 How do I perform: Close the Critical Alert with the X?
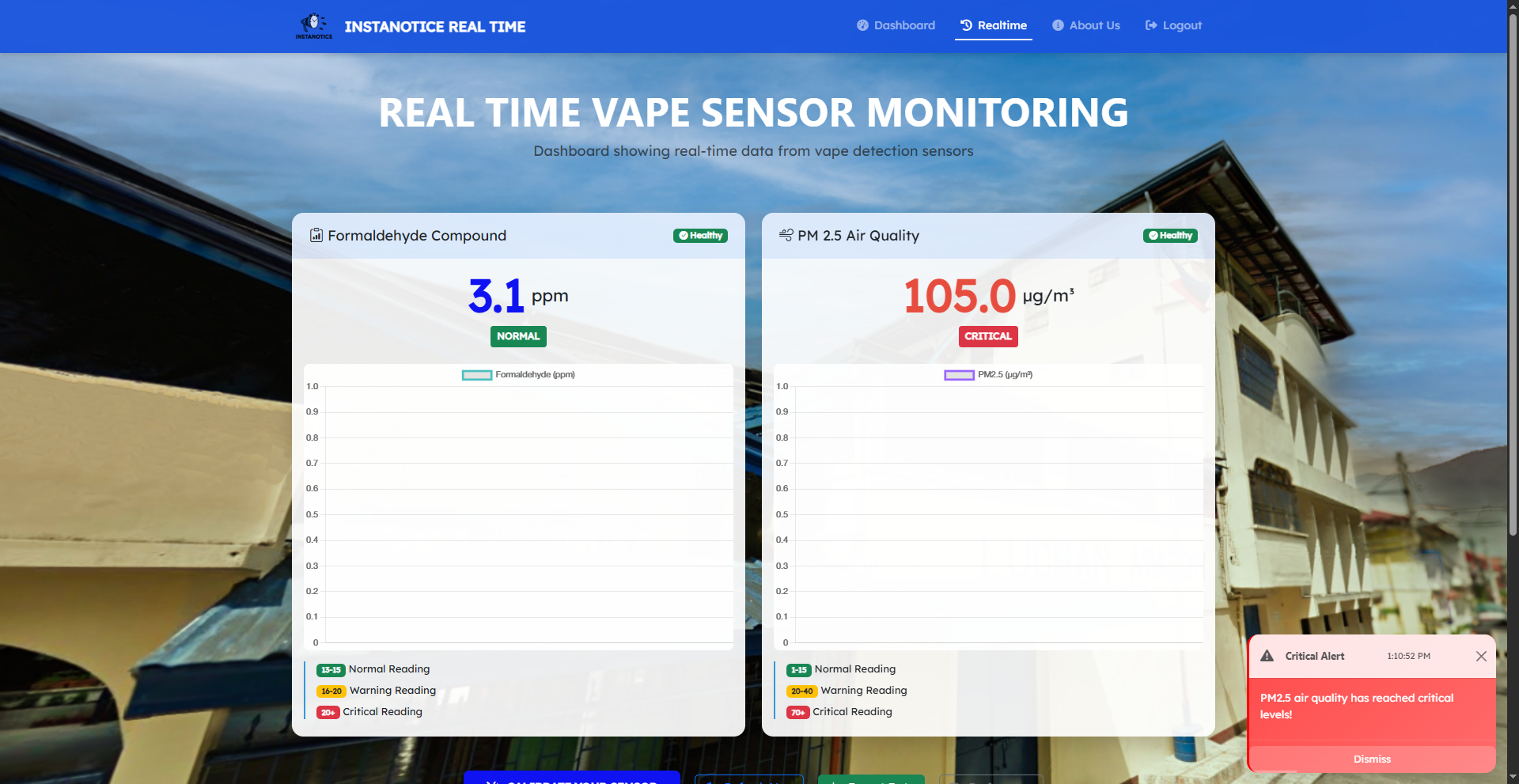point(1481,656)
